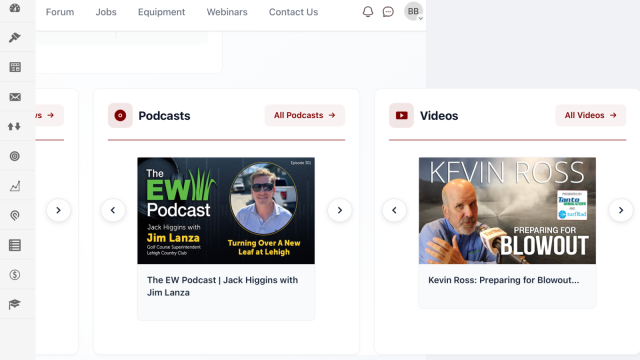This screenshot has width=640, height=360.
Task: Open the list rows icon in sidebar
Action: [15, 245]
